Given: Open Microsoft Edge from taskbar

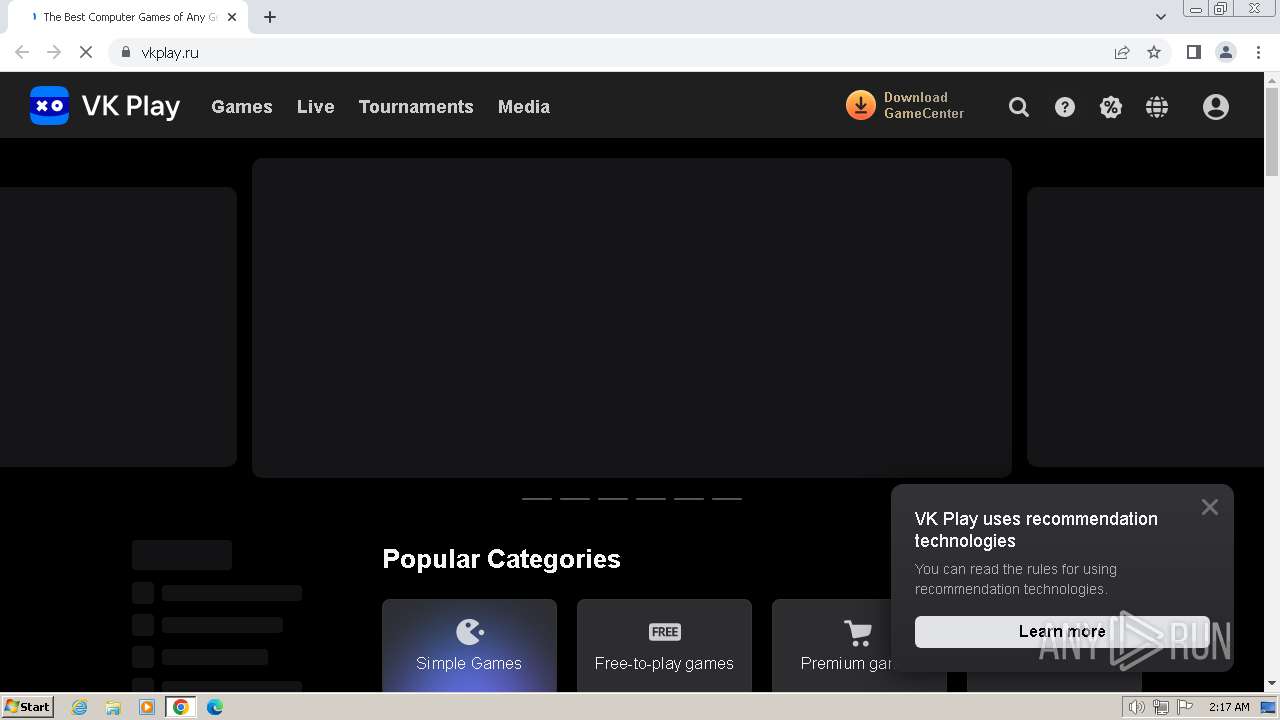Looking at the screenshot, I should point(215,707).
